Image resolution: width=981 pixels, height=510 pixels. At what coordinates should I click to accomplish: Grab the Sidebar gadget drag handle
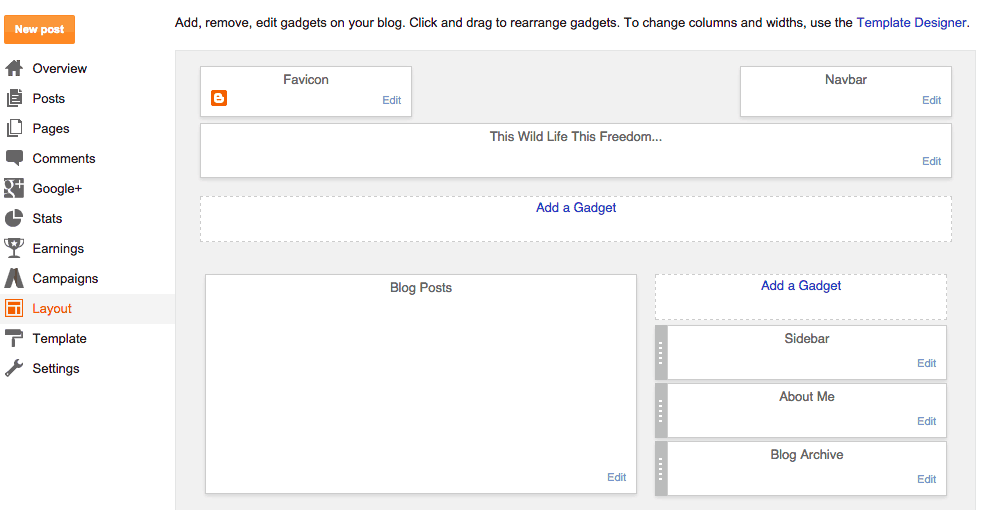pos(661,352)
